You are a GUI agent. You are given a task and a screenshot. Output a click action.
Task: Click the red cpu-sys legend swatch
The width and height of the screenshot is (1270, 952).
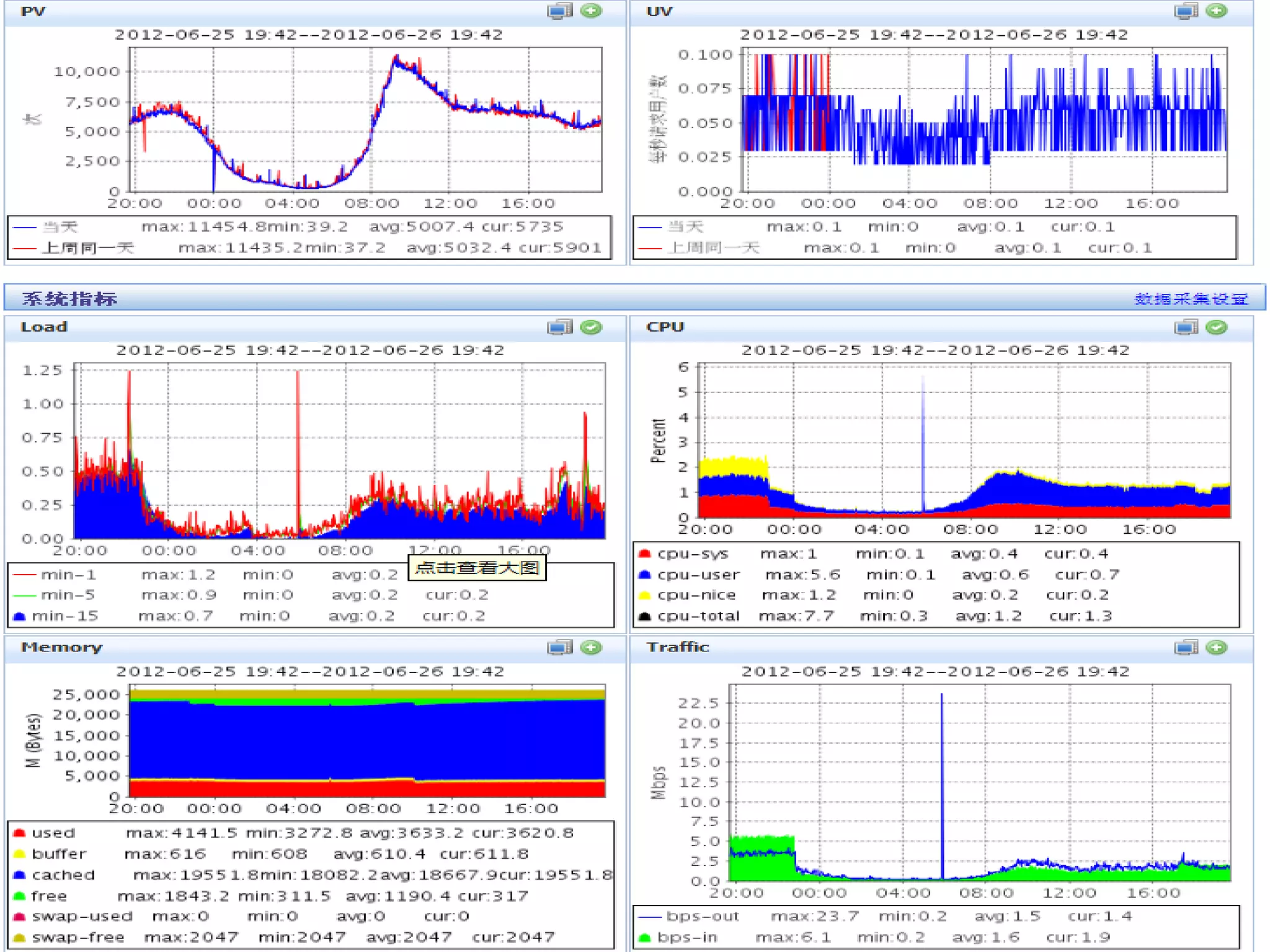pyautogui.click(x=644, y=553)
